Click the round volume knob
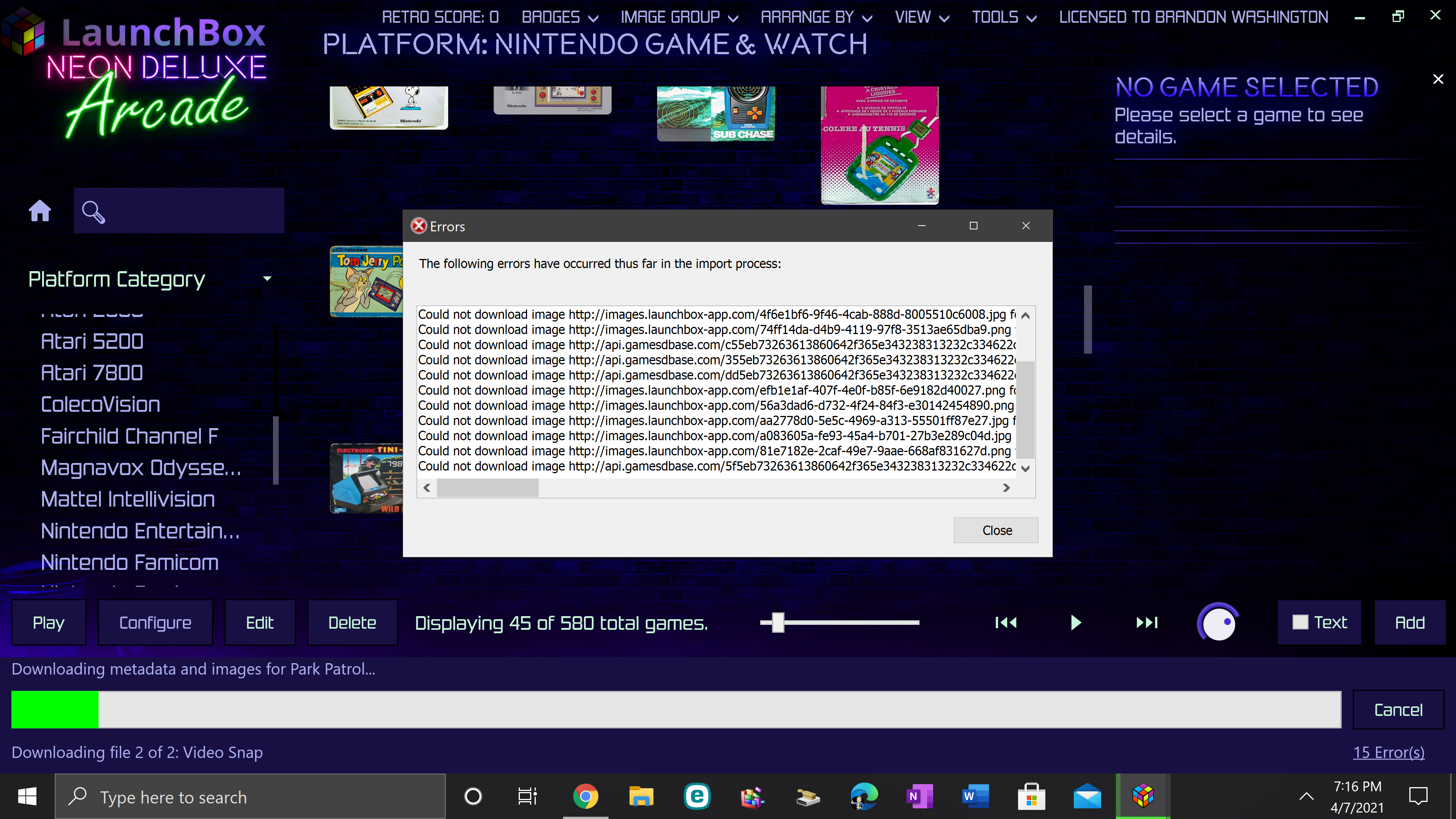This screenshot has width=1456, height=819. click(1219, 622)
